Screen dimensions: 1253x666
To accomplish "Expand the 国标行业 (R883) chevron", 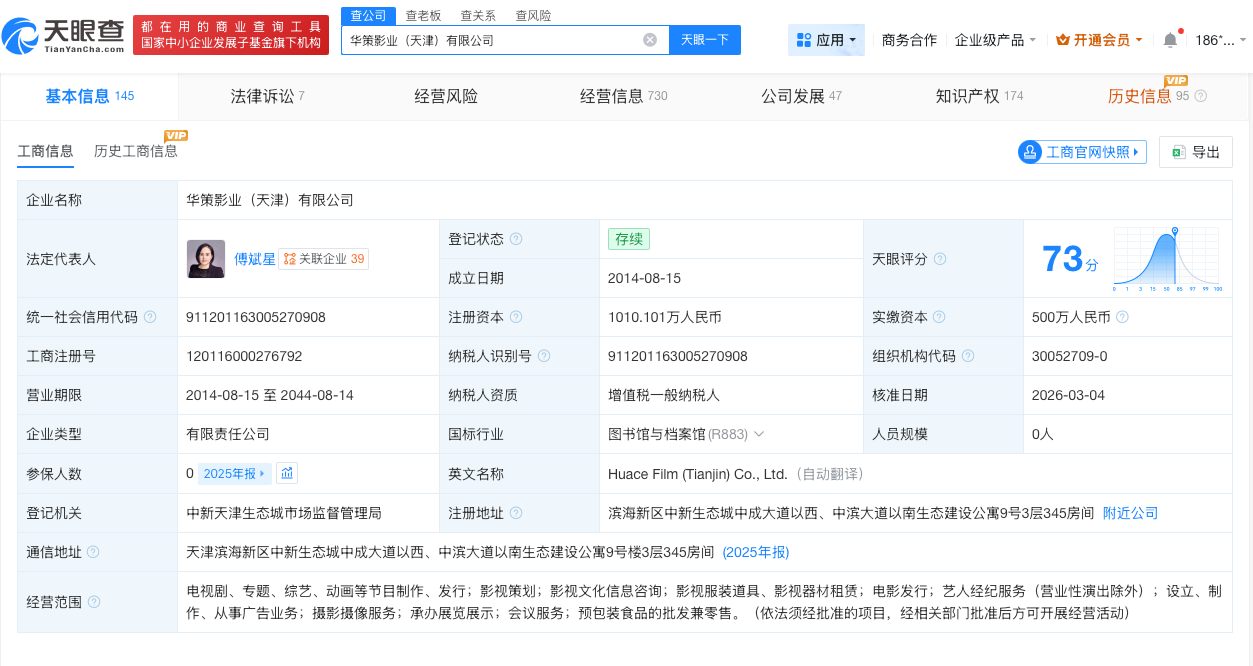I will [760, 434].
